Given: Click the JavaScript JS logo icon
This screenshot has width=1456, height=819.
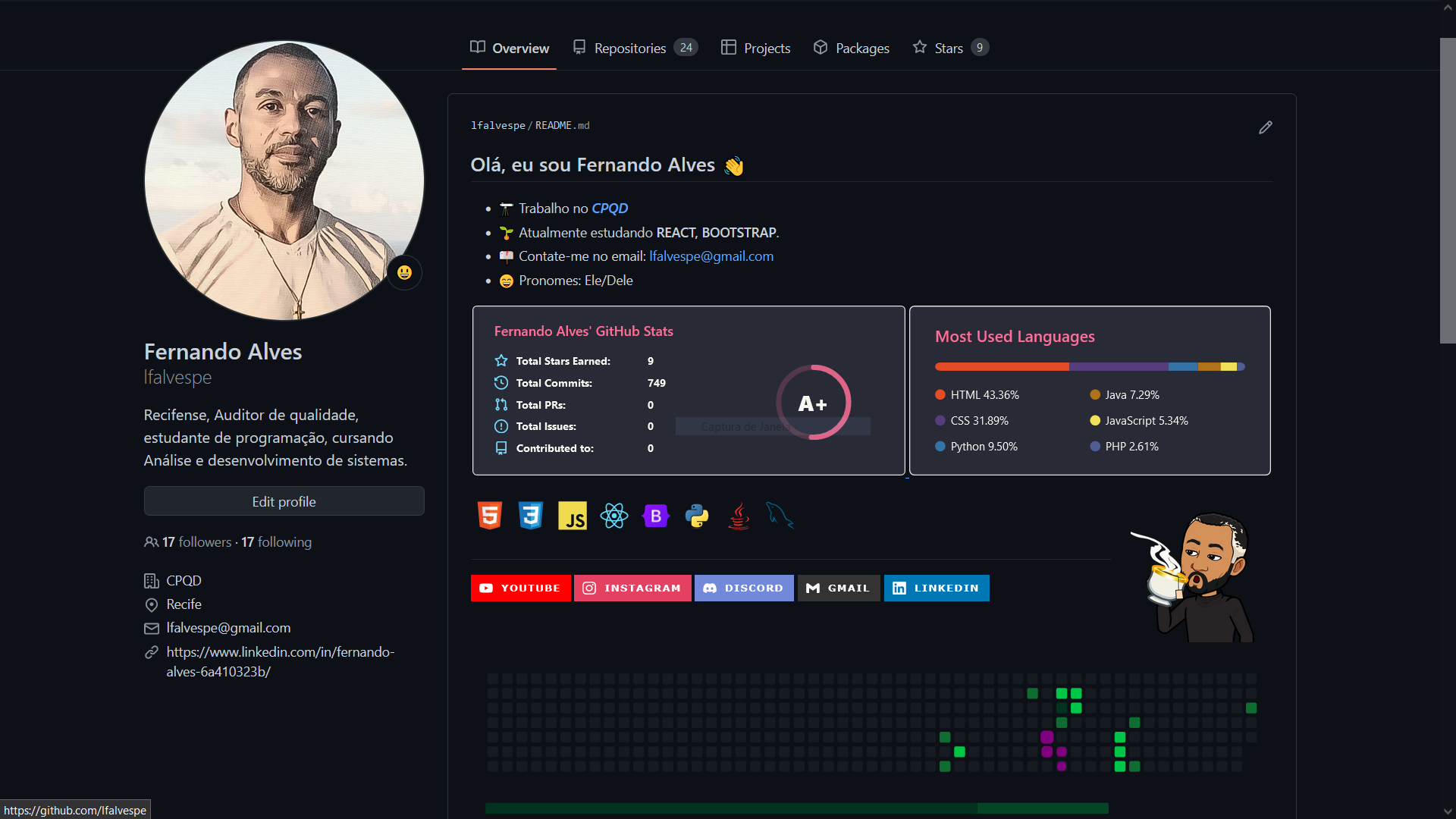Looking at the screenshot, I should 573,516.
